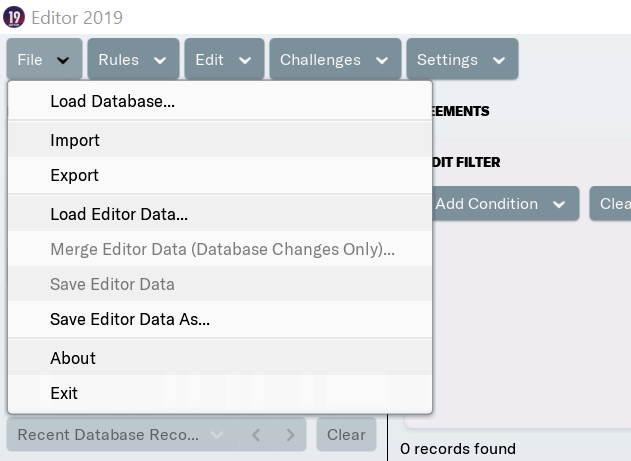Open the Add Condition dropdown
Image resolution: width=631 pixels, height=461 pixels.
[x=506, y=204]
